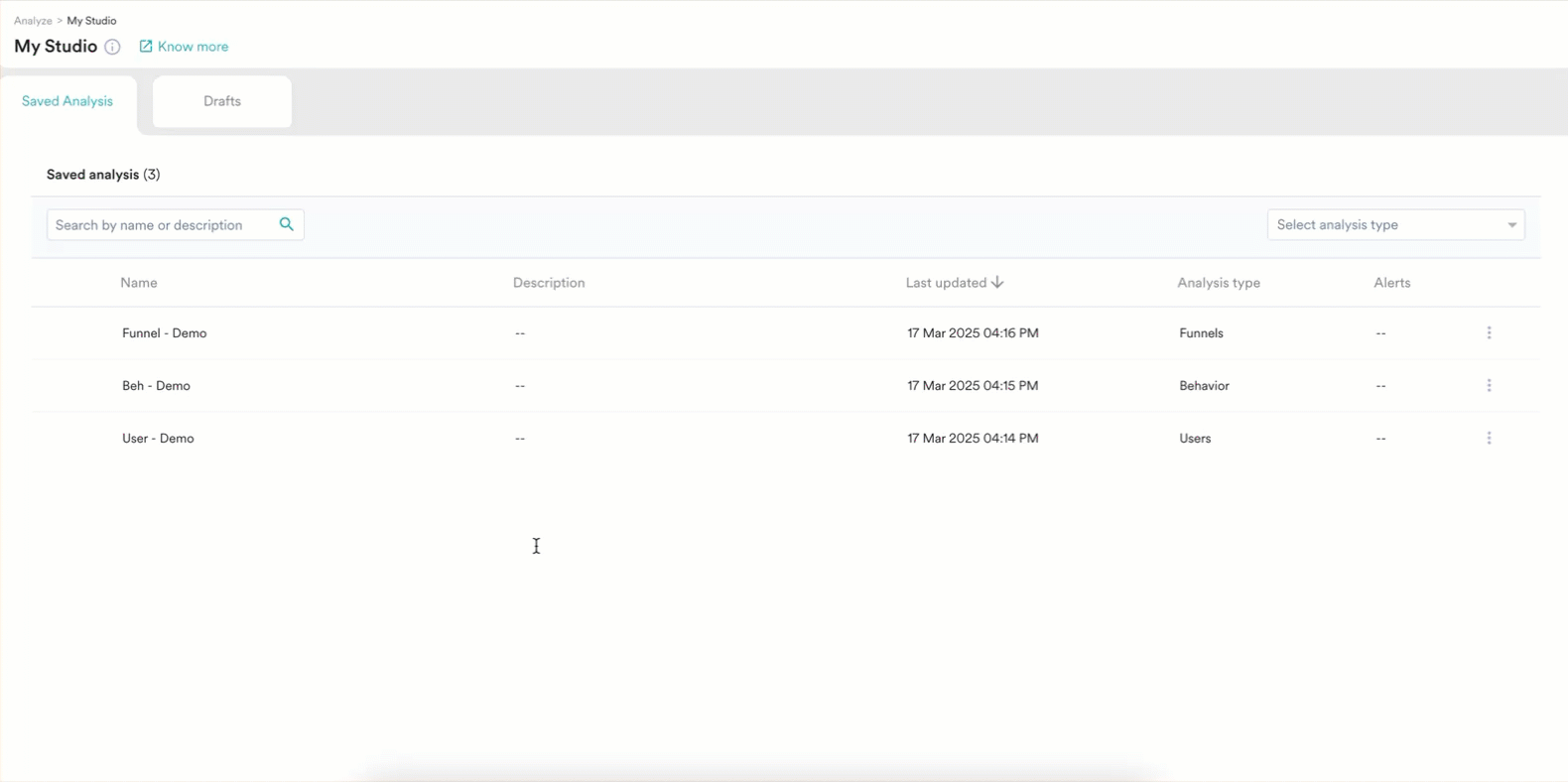Go to Analyze in the breadcrumb

coord(33,21)
